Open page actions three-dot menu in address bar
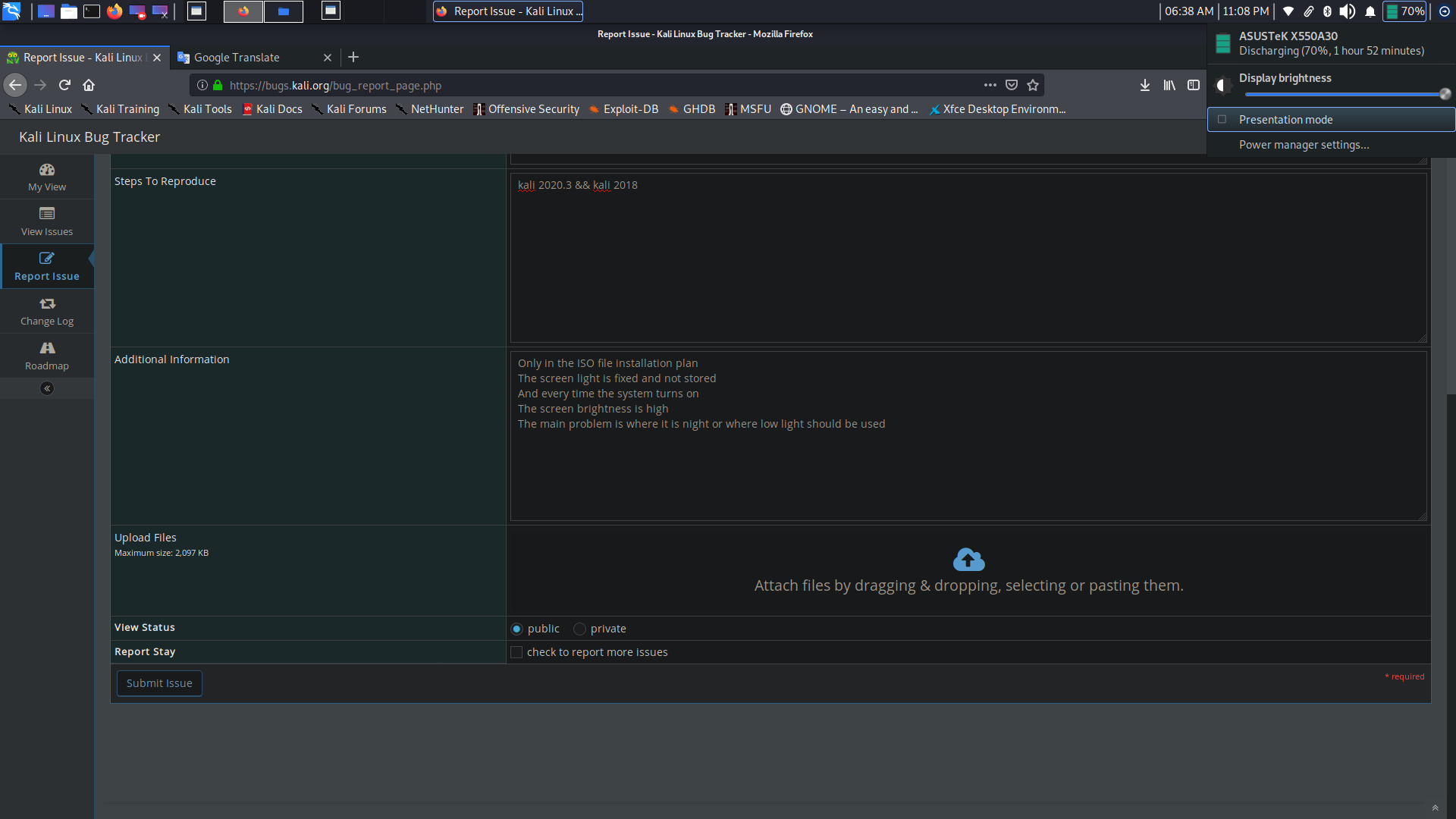The image size is (1456, 819). 990,86
